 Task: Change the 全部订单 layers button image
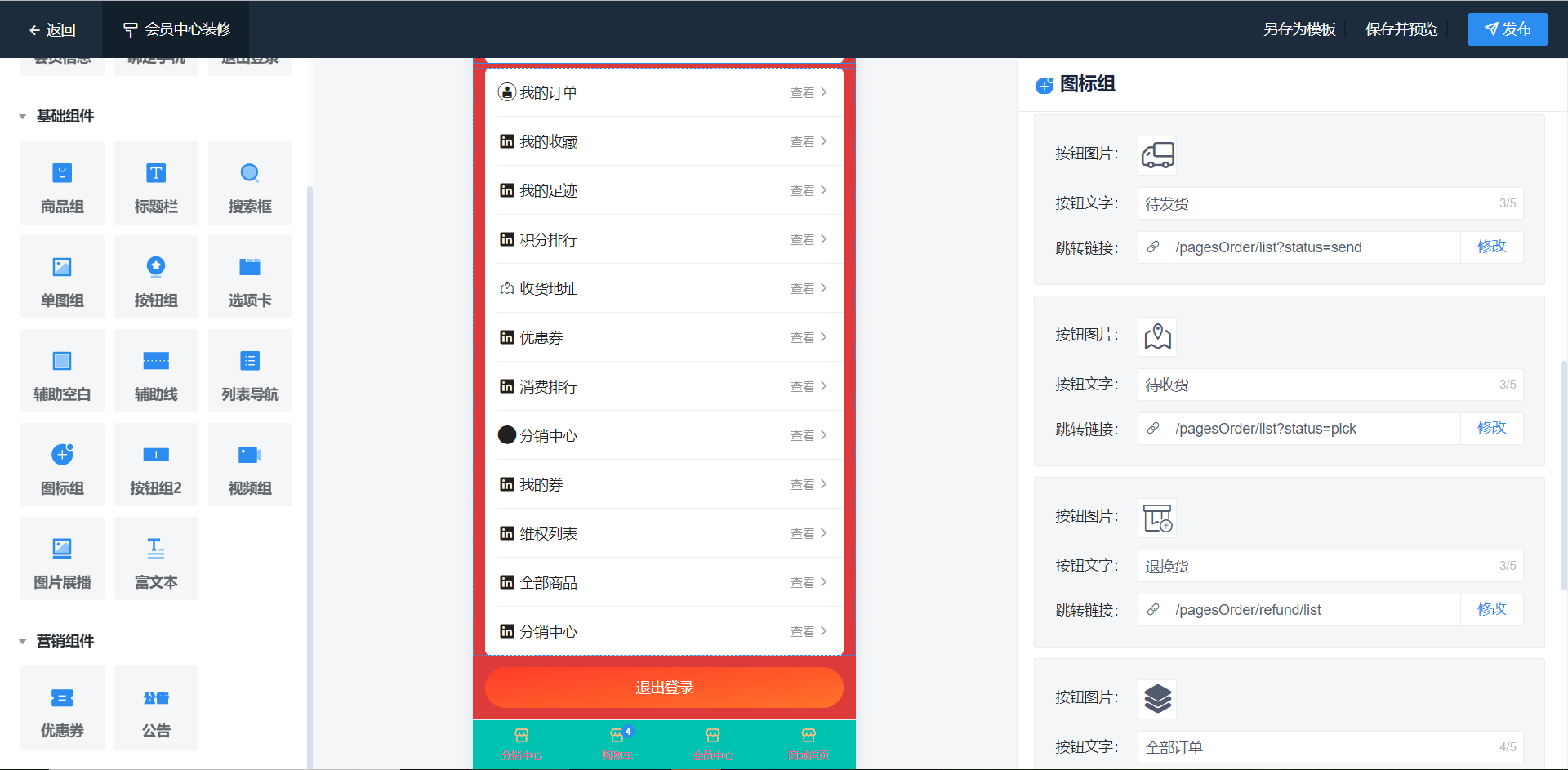click(x=1157, y=699)
